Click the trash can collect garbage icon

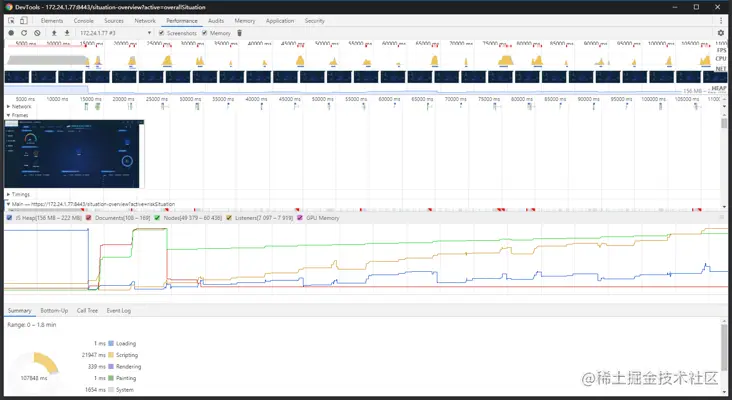coord(239,33)
